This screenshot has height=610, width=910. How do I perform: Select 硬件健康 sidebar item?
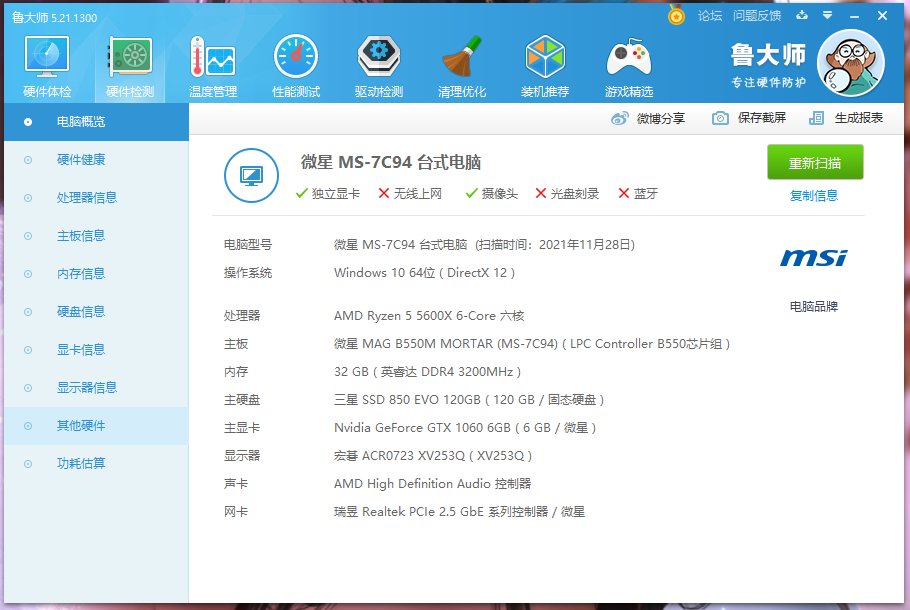(96, 160)
